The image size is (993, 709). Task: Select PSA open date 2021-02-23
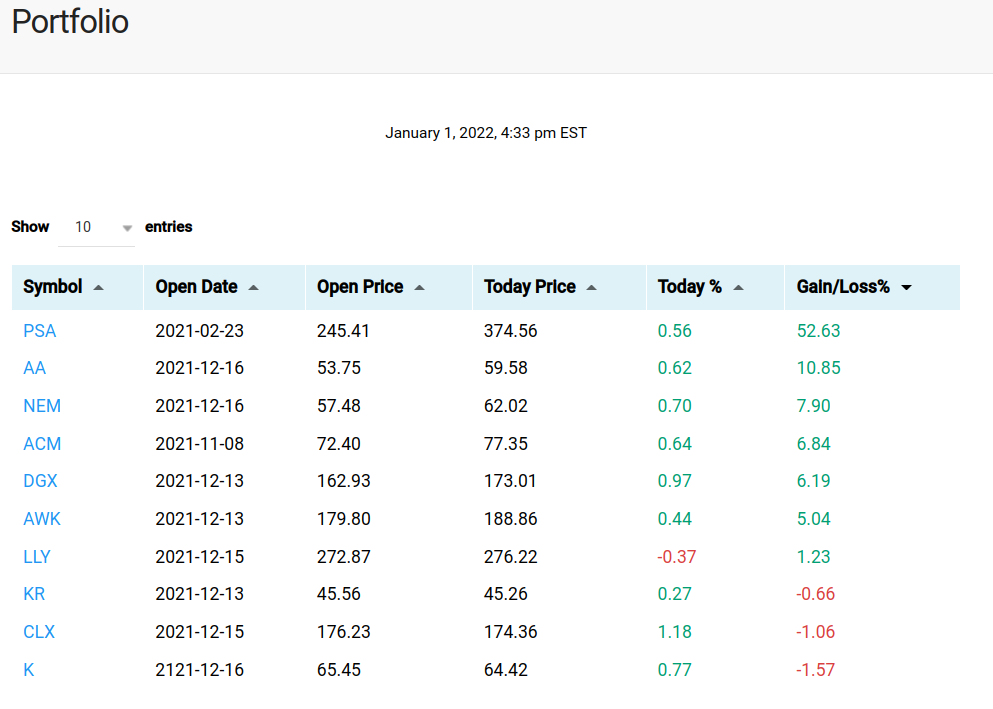tap(199, 331)
